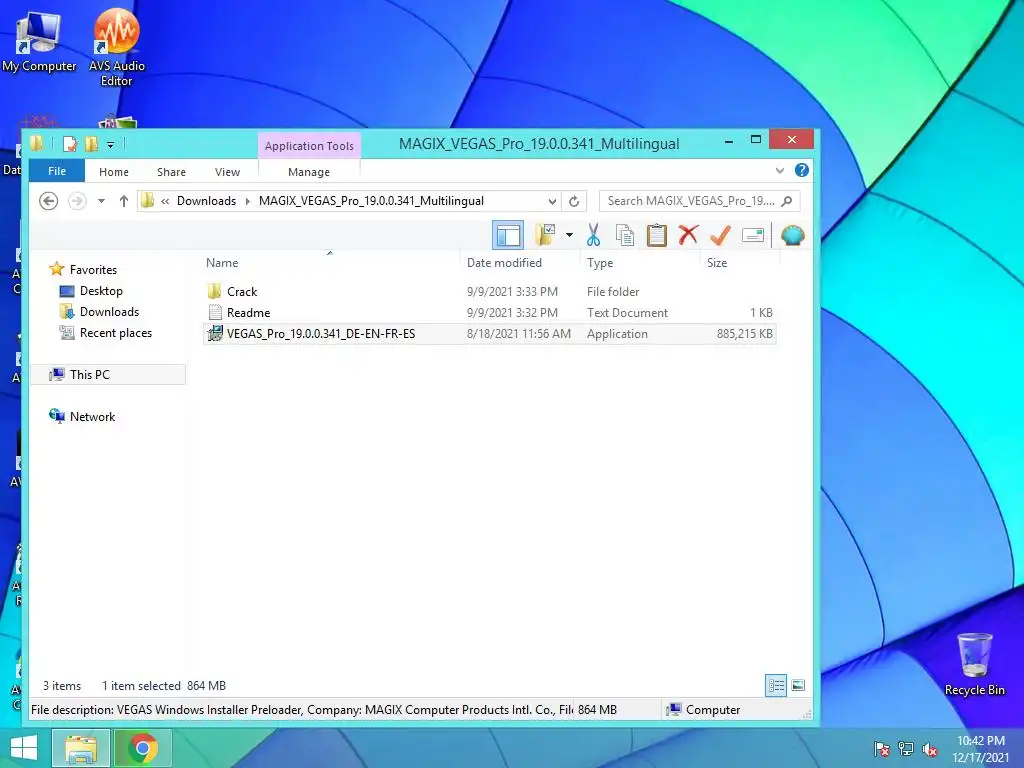This screenshot has height=768, width=1024.
Task: Open Explorer help question mark icon
Action: pos(802,170)
